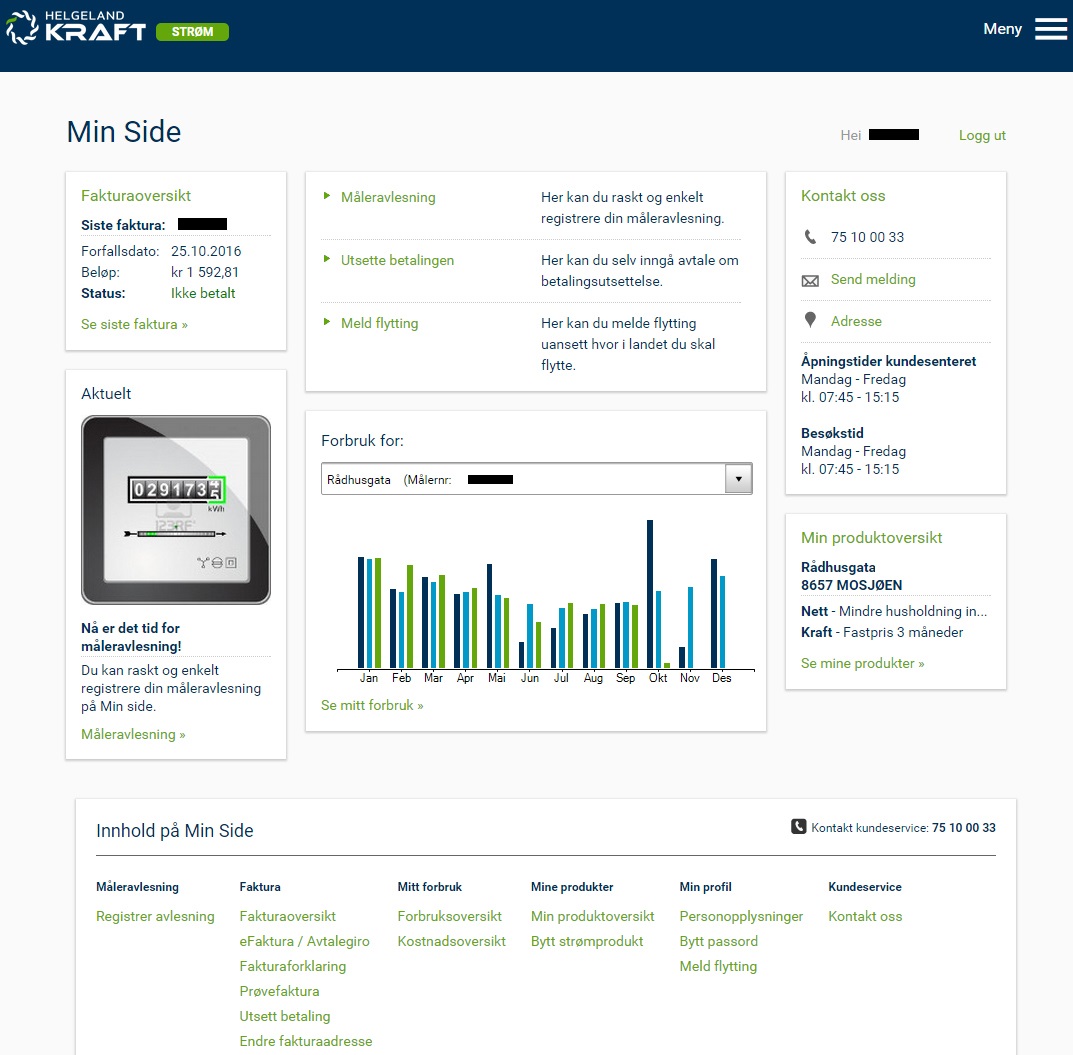Click the Helgeland Kraft logo
Image resolution: width=1073 pixels, height=1055 pixels.
(x=76, y=28)
